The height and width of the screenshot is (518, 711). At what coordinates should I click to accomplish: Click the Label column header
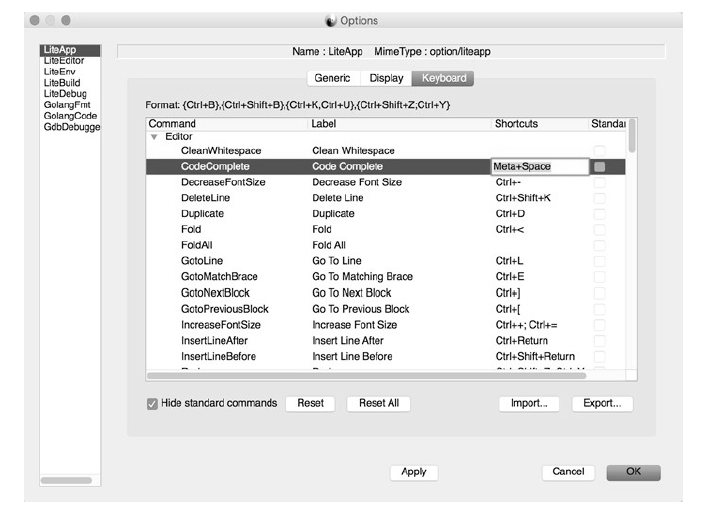click(x=399, y=124)
